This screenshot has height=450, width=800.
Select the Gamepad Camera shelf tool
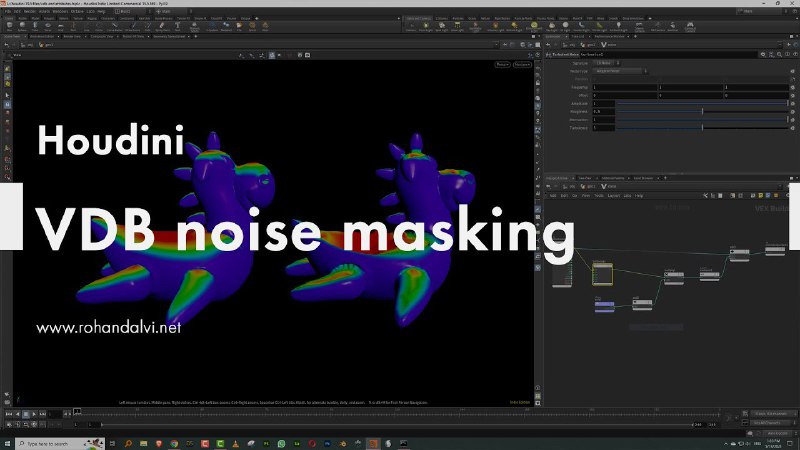(690, 26)
